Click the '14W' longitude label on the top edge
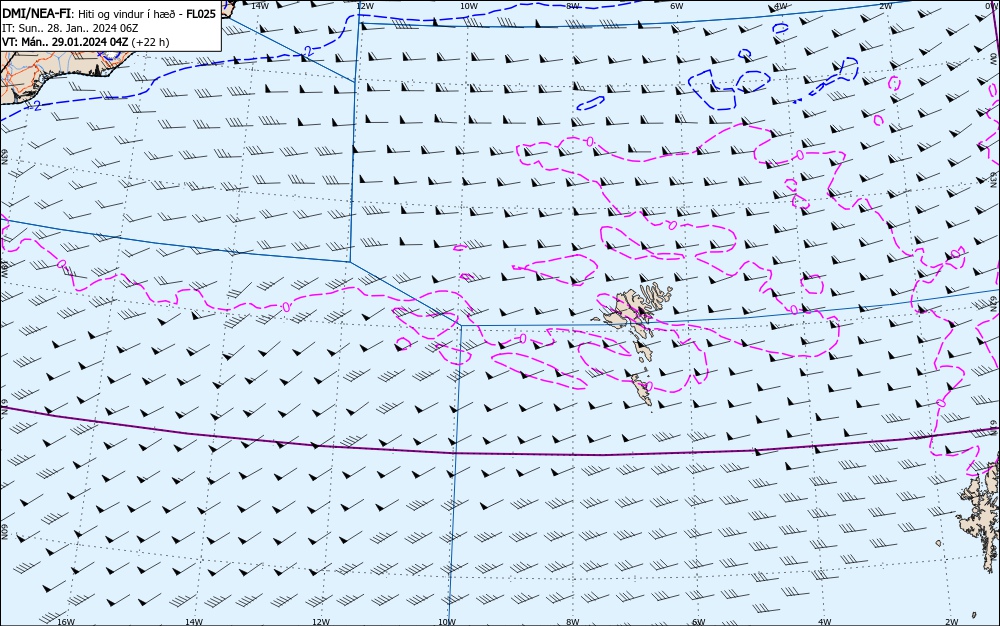1000x626 pixels. point(260,5)
